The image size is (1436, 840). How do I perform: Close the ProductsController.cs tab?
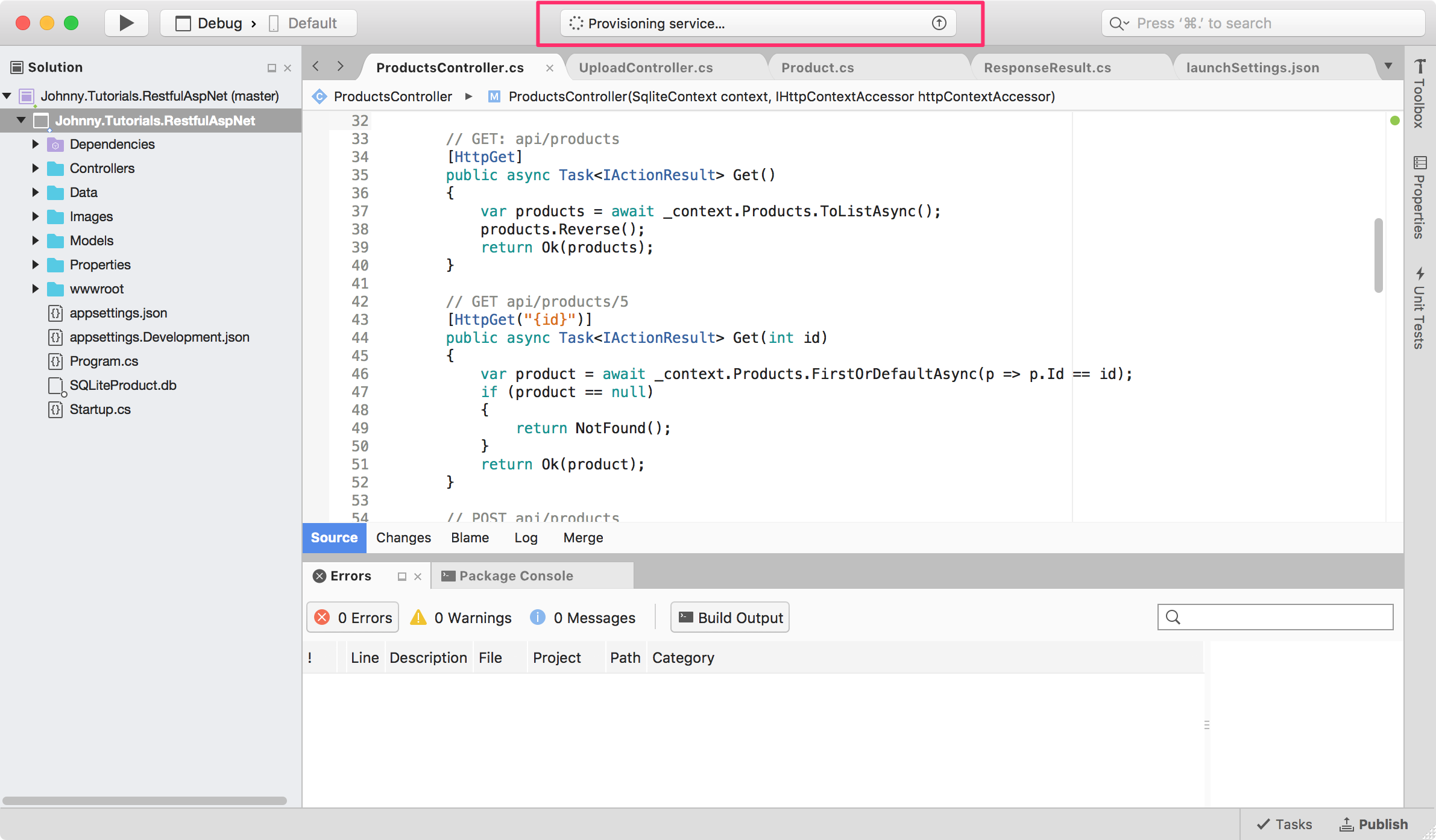(x=549, y=68)
